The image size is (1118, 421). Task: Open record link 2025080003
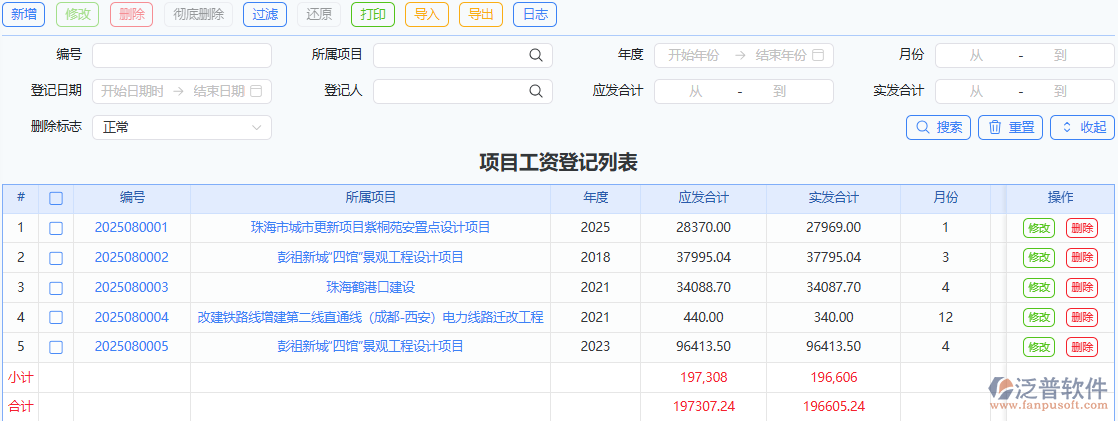pos(132,288)
